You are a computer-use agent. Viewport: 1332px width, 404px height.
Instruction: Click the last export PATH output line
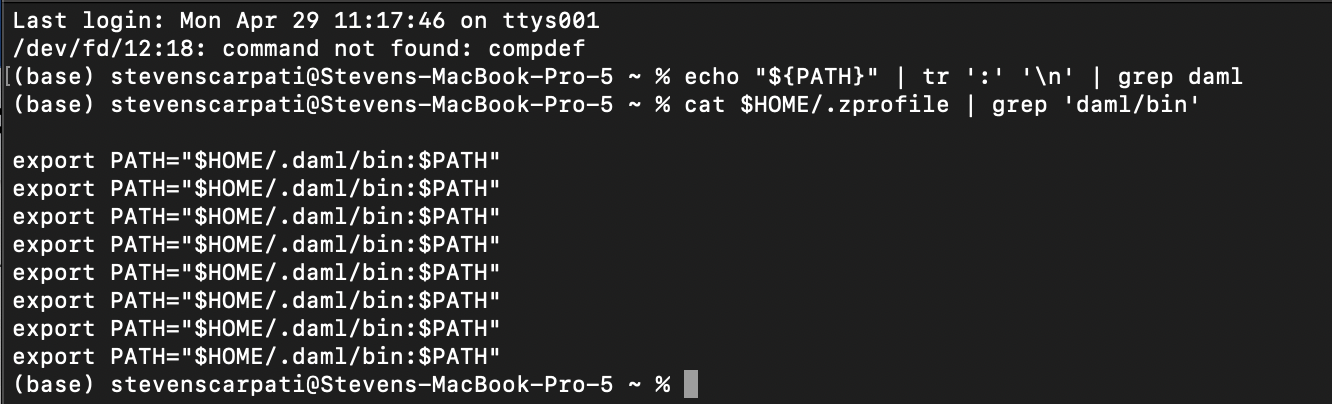256,356
